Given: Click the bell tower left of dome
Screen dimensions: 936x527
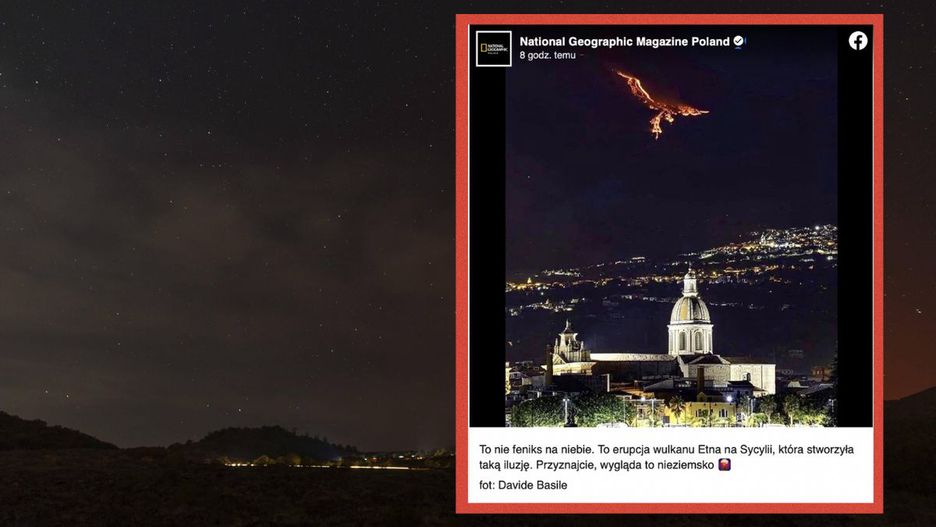Looking at the screenshot, I should tap(568, 343).
